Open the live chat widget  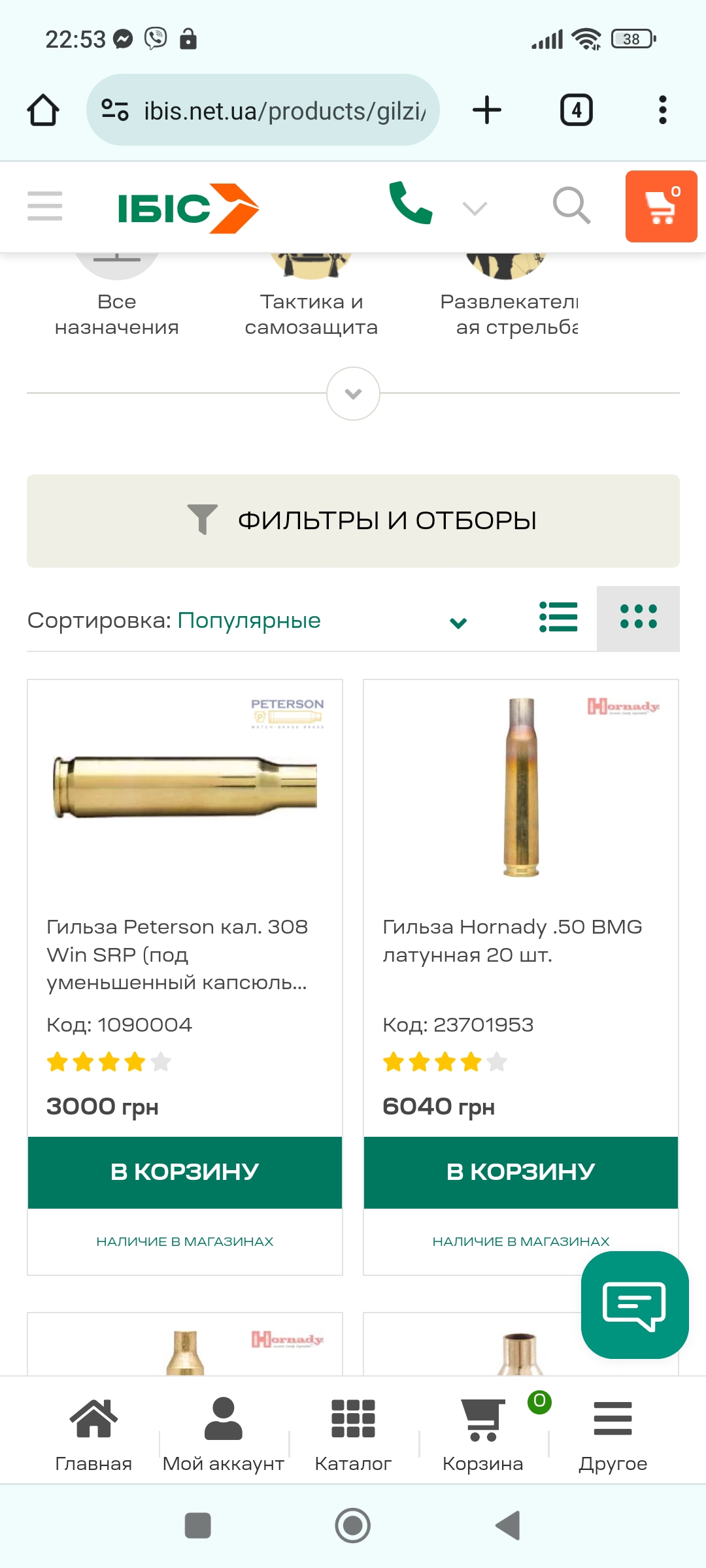click(x=634, y=1305)
